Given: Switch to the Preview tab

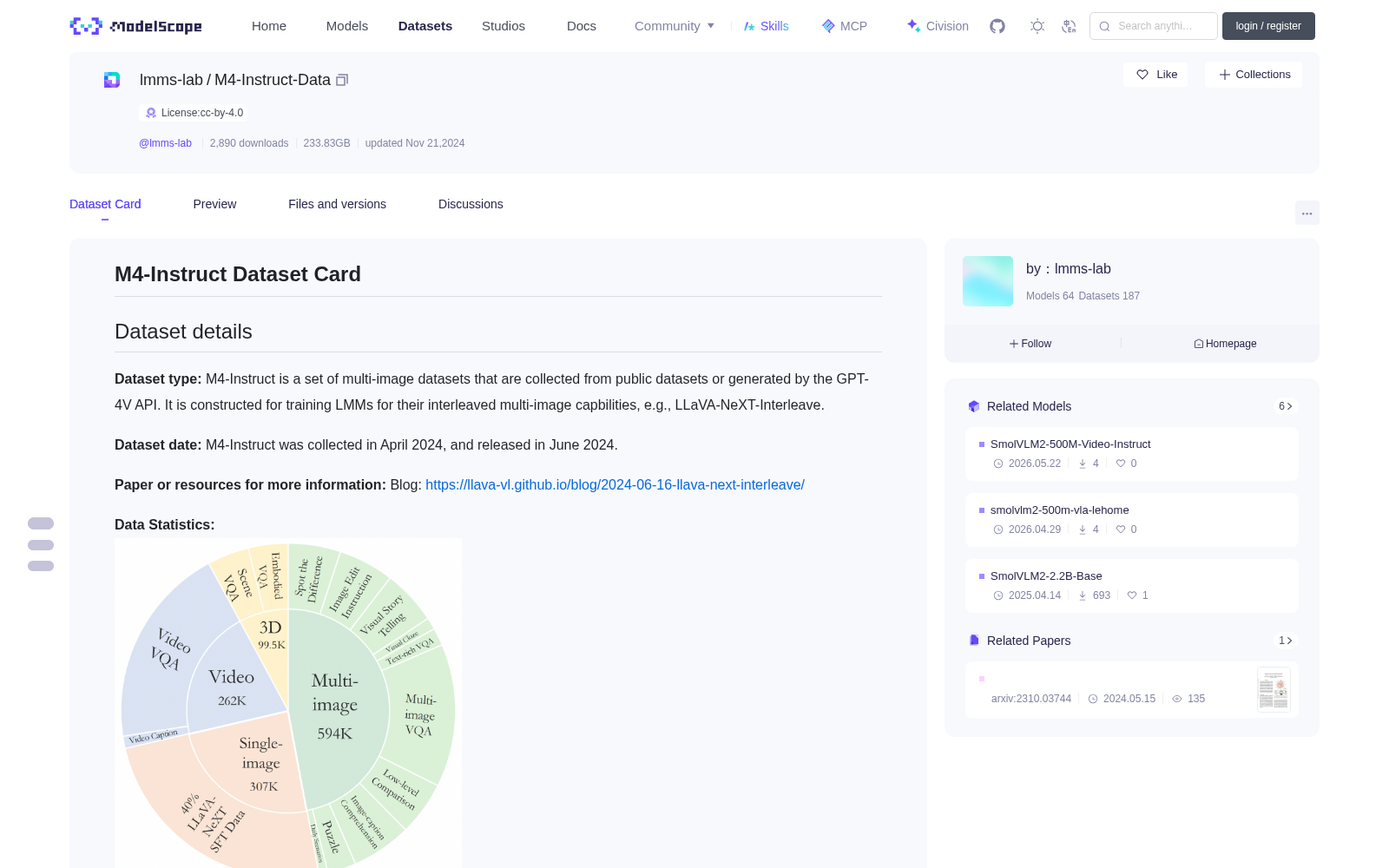Looking at the screenshot, I should [x=214, y=204].
